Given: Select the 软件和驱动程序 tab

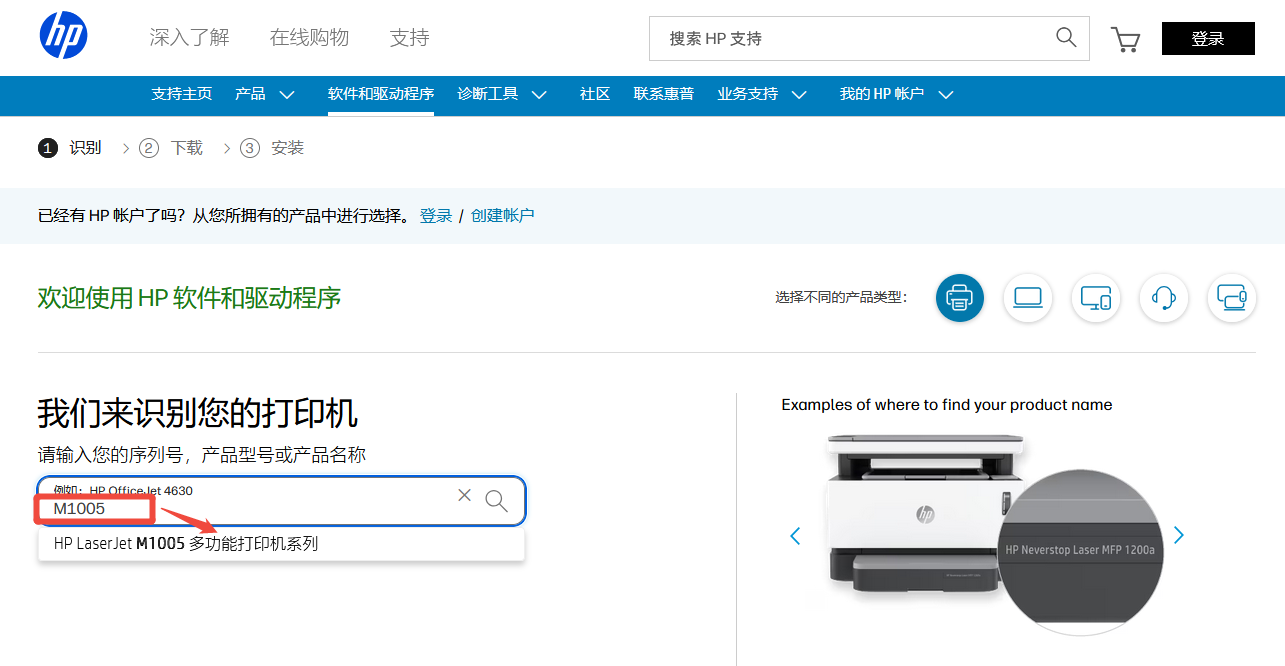Looking at the screenshot, I should click(381, 94).
